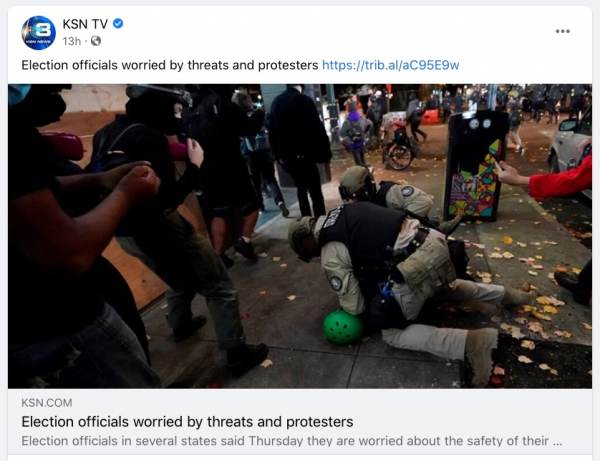Click the colorful art kiosk in the photo
Viewport: 600px width, 461px height.
476,166
